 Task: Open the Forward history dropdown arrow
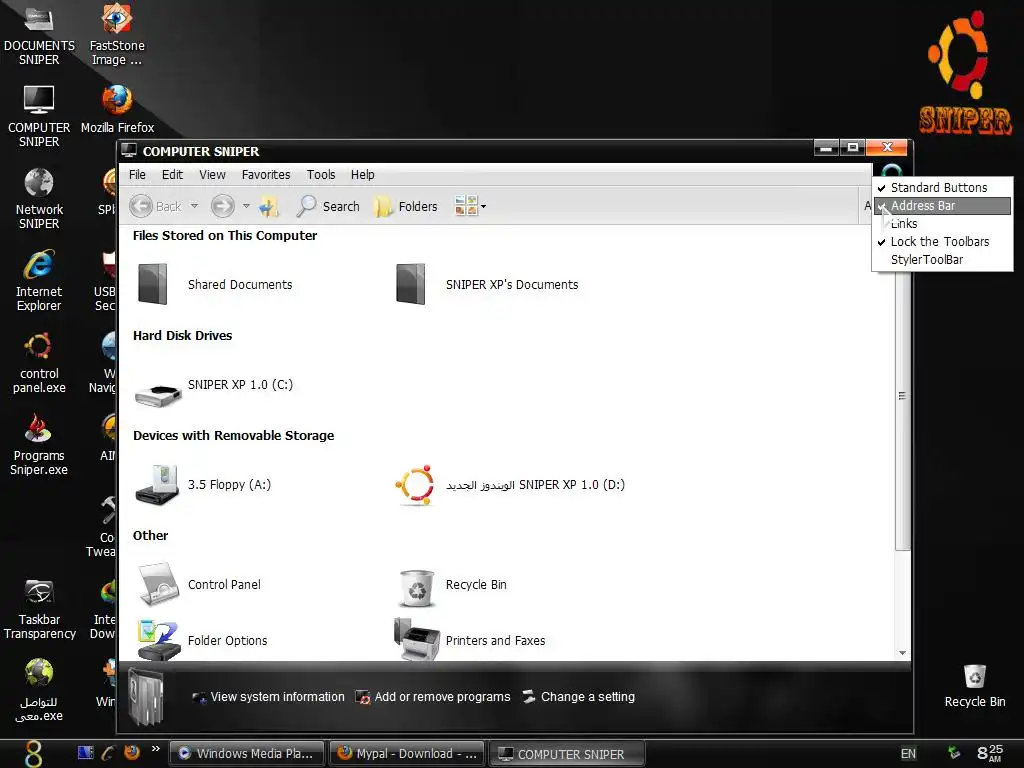(x=246, y=206)
